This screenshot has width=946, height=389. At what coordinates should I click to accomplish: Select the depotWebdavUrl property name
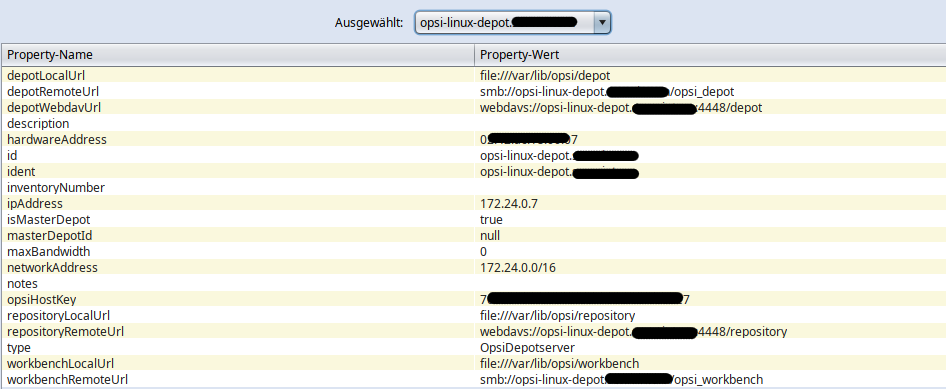pos(54,107)
